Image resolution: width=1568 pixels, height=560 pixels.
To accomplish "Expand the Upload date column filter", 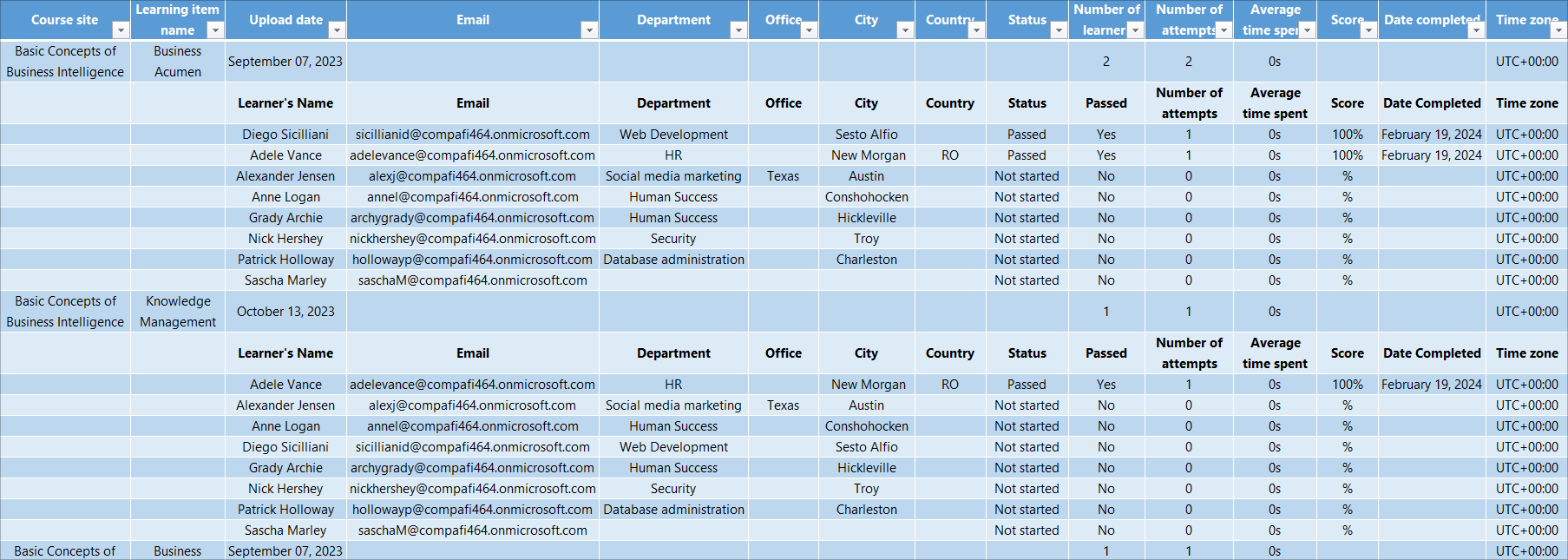I will click(337, 30).
